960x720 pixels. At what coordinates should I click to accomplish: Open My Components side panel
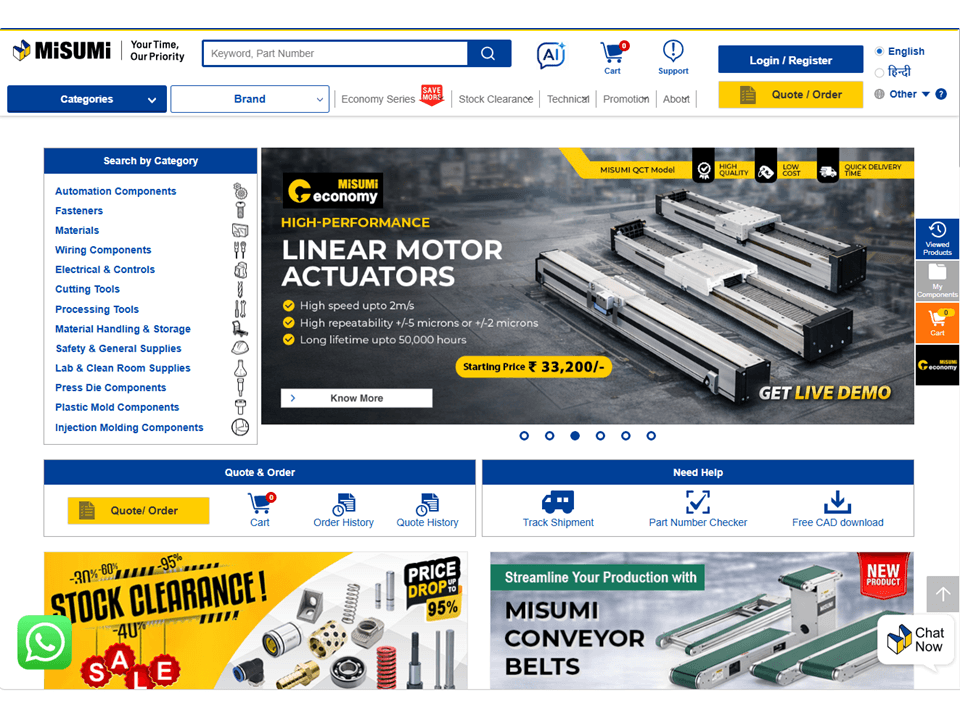[937, 281]
